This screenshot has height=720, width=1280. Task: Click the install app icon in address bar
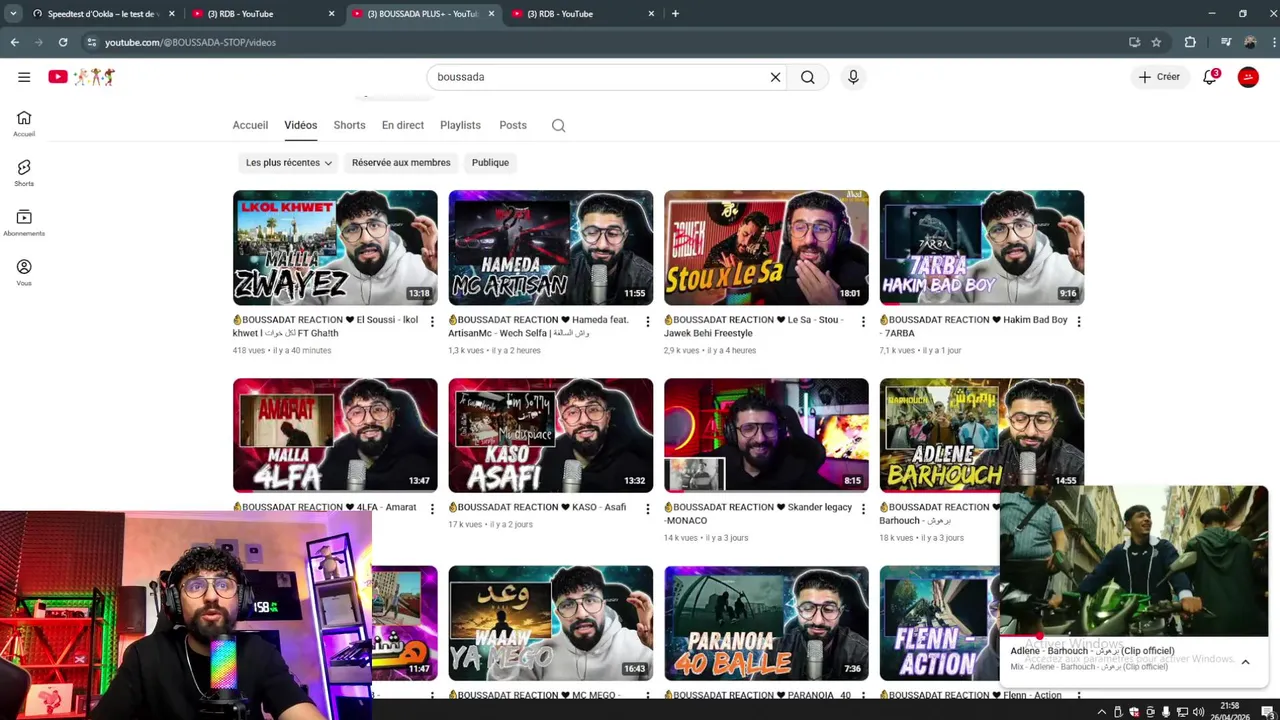tap(1134, 42)
